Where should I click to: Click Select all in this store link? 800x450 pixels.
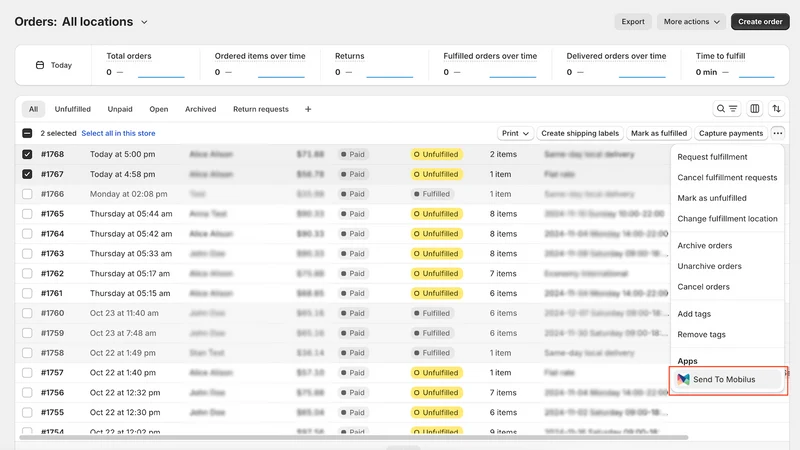(x=118, y=133)
